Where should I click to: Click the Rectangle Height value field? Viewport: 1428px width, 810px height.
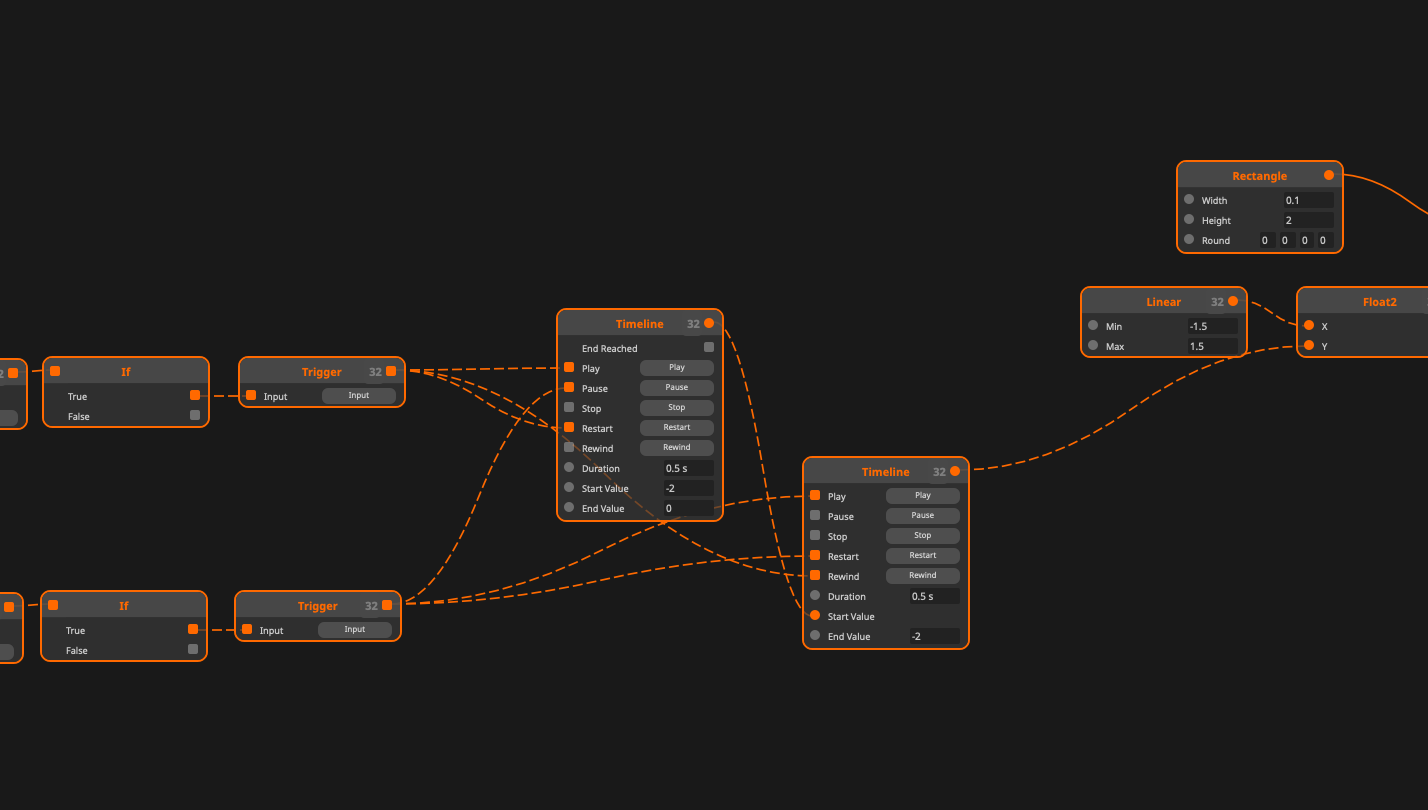[1307, 220]
